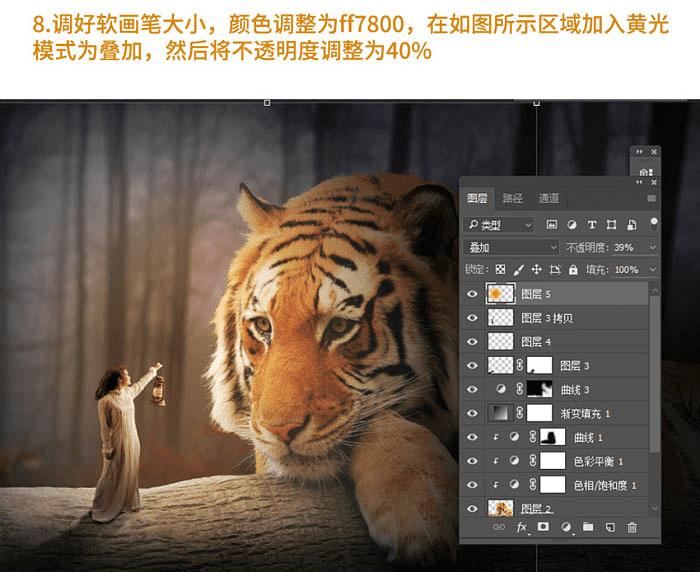700x572 pixels.
Task: Click the create new group folder button
Action: (588, 527)
